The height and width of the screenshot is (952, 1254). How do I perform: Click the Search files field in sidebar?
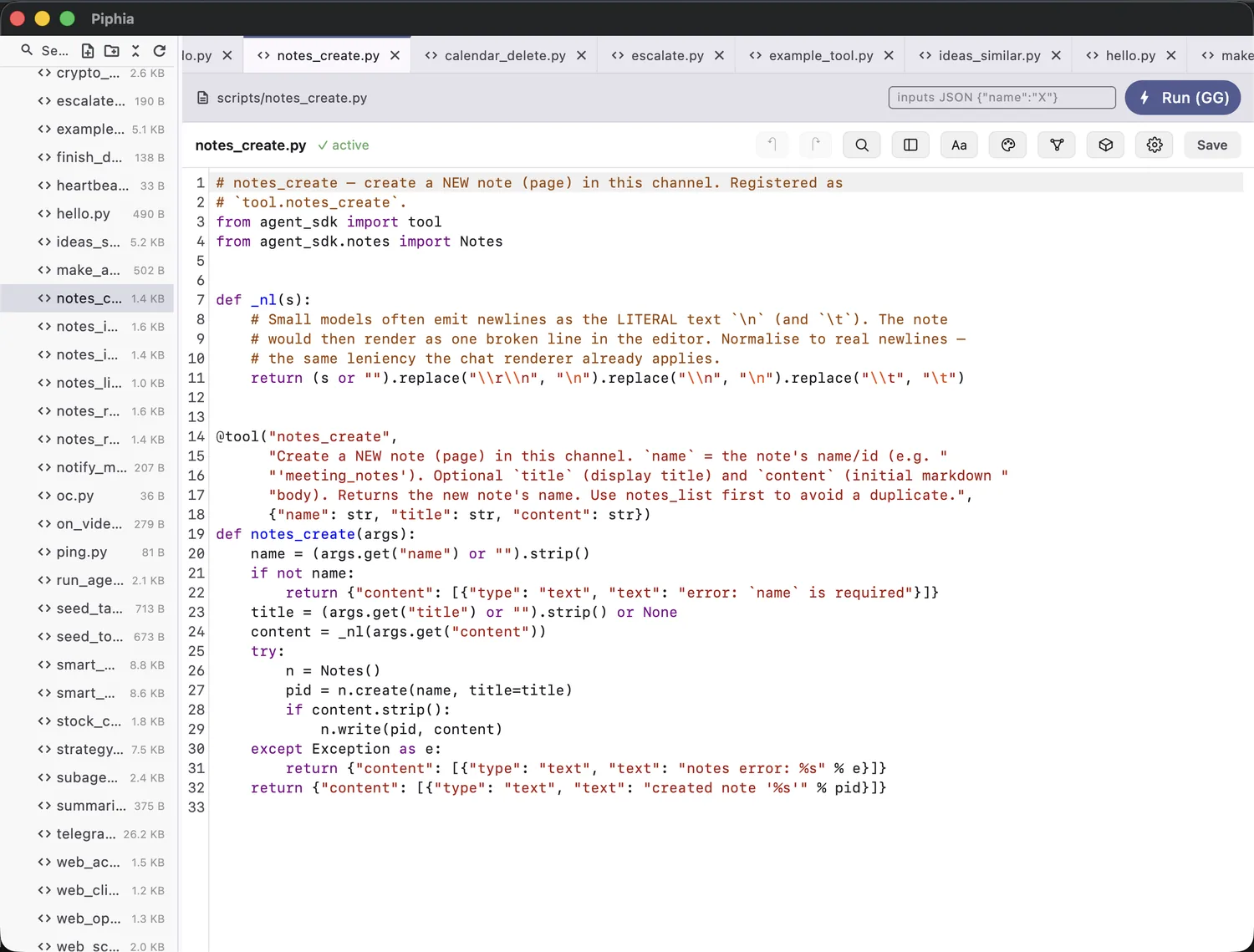click(56, 50)
